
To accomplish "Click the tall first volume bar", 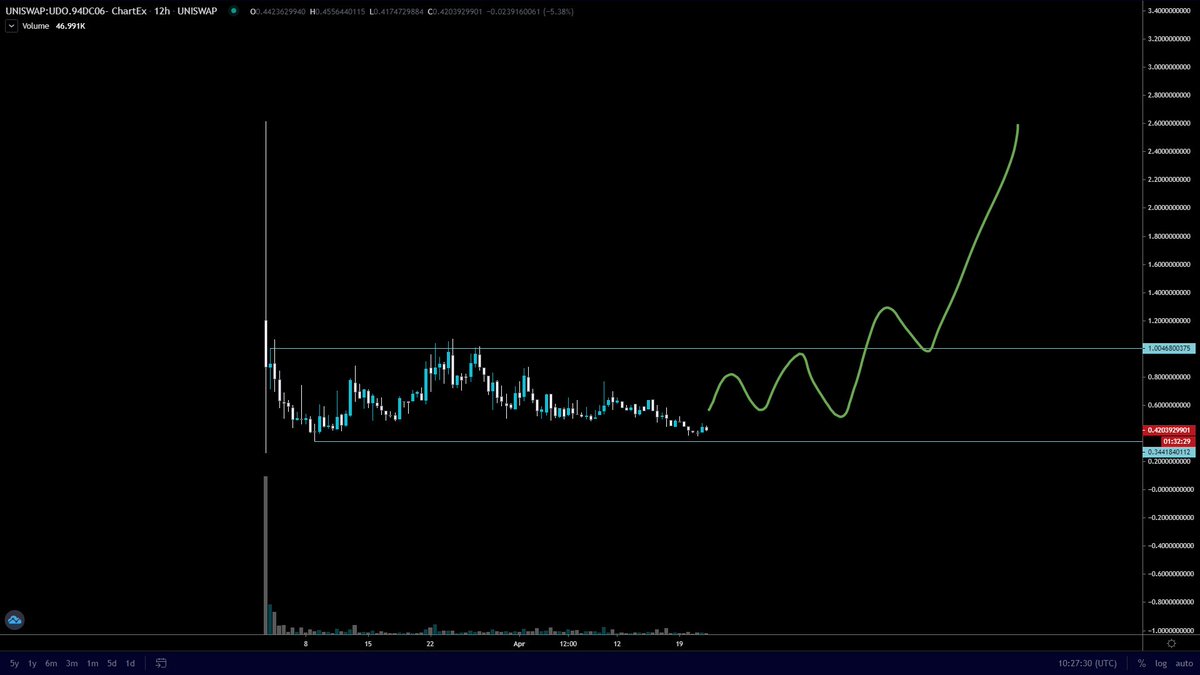I will coord(265,555).
